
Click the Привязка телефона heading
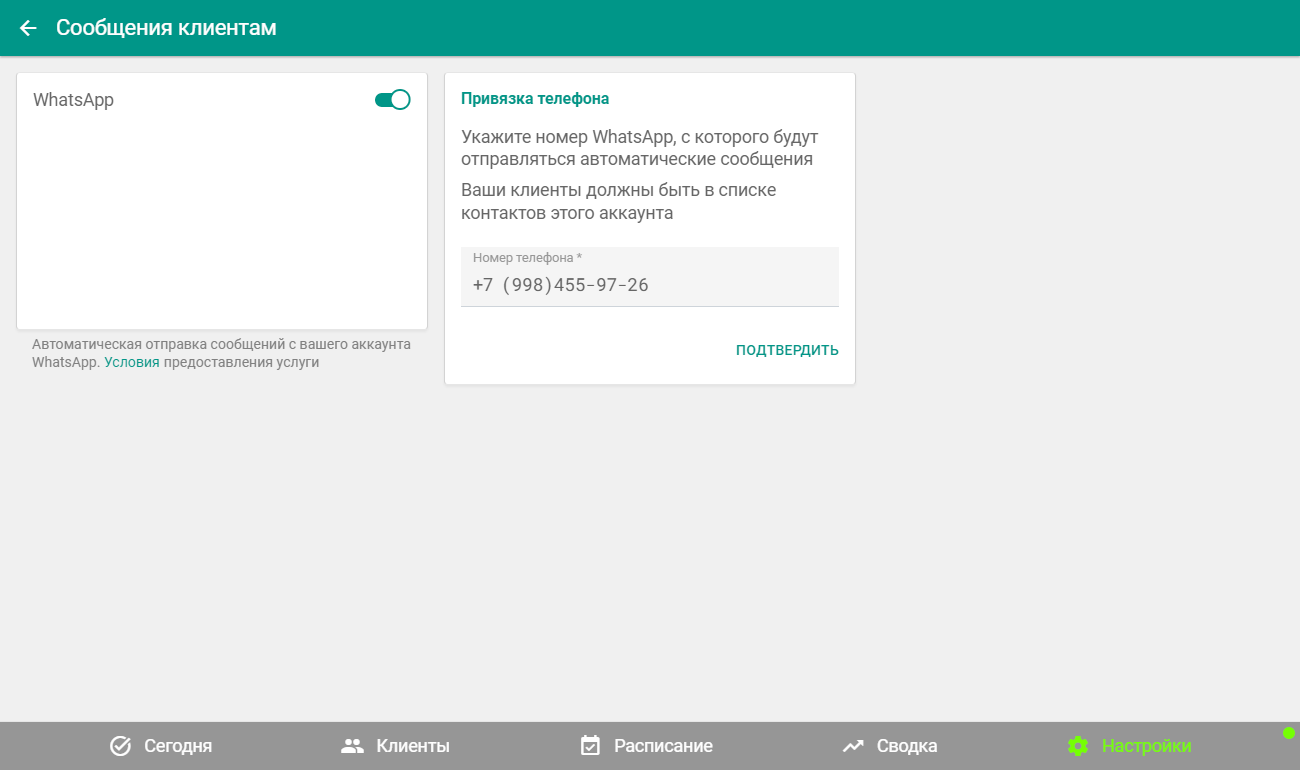coord(535,99)
